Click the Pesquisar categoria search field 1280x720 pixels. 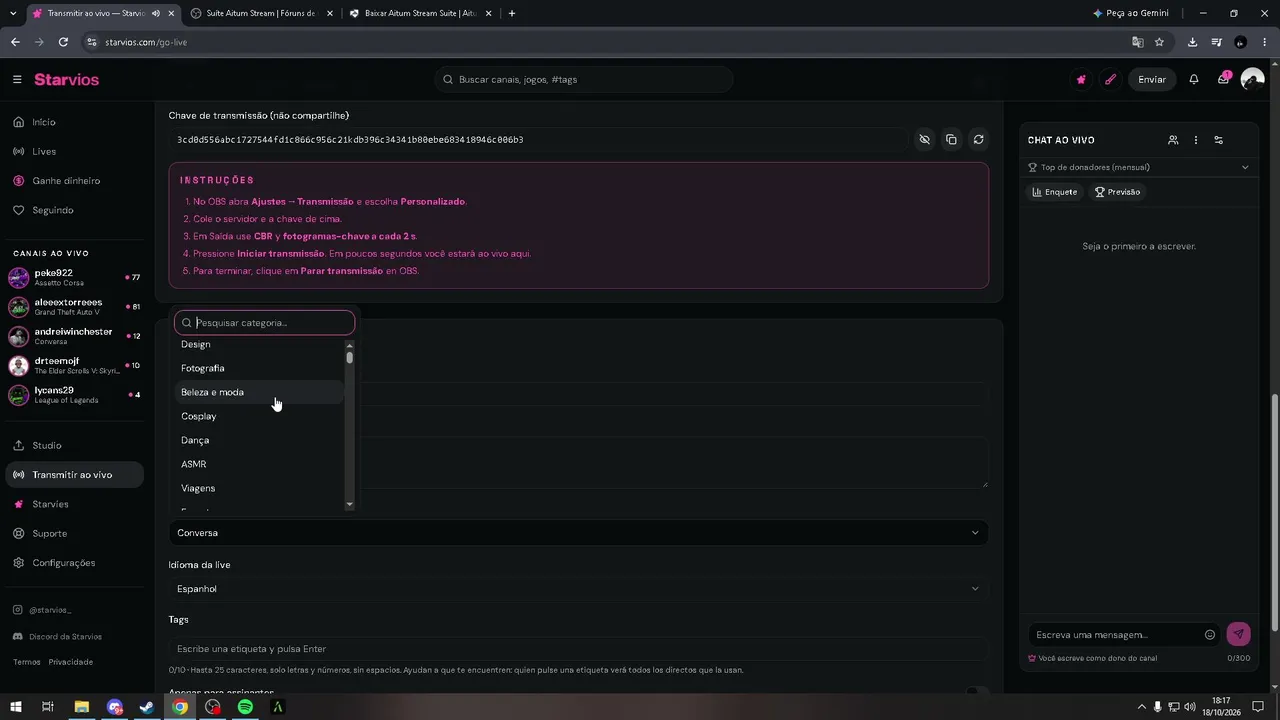[265, 323]
